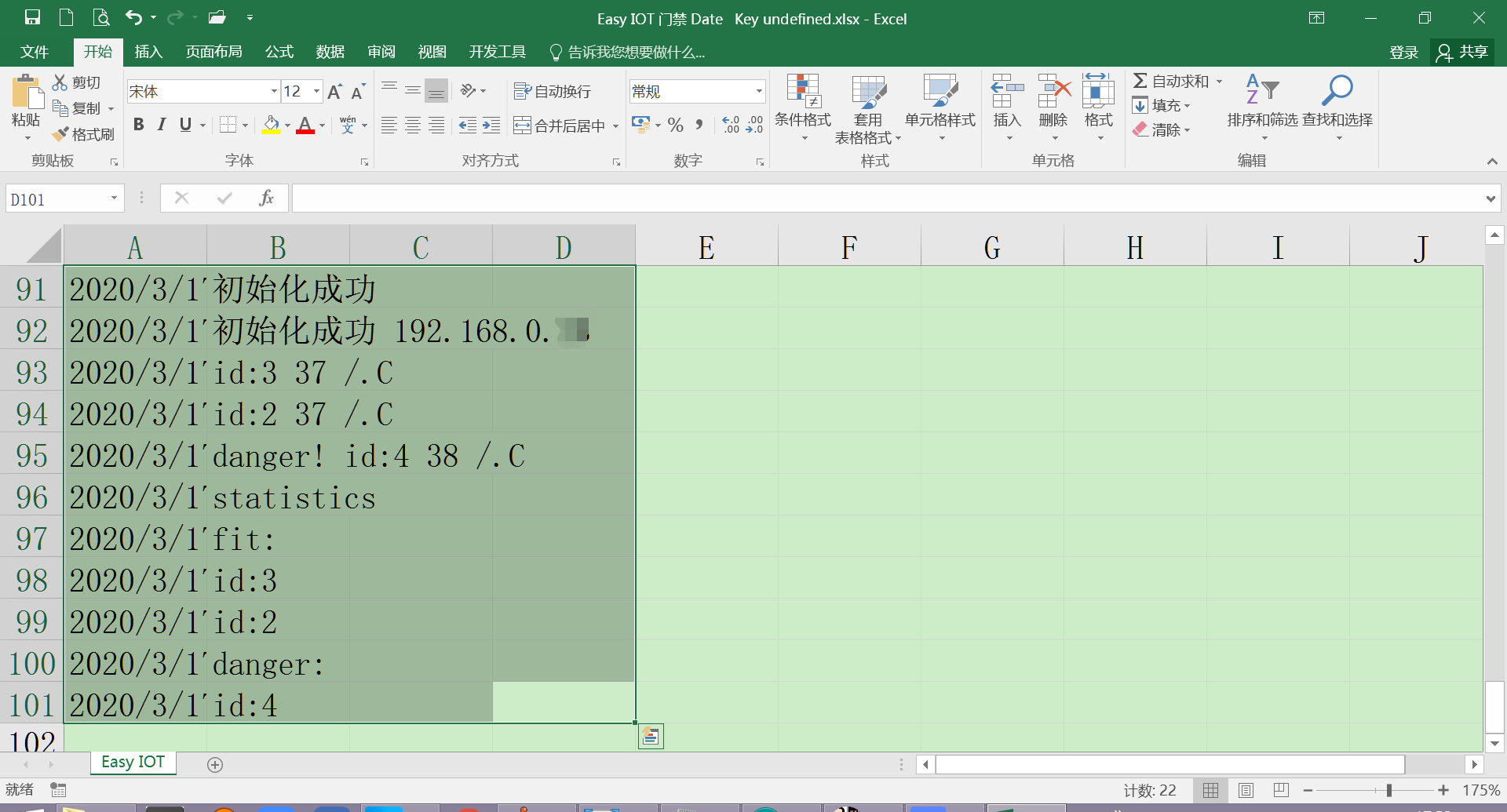Open Sort and Filter options

pos(1262,108)
